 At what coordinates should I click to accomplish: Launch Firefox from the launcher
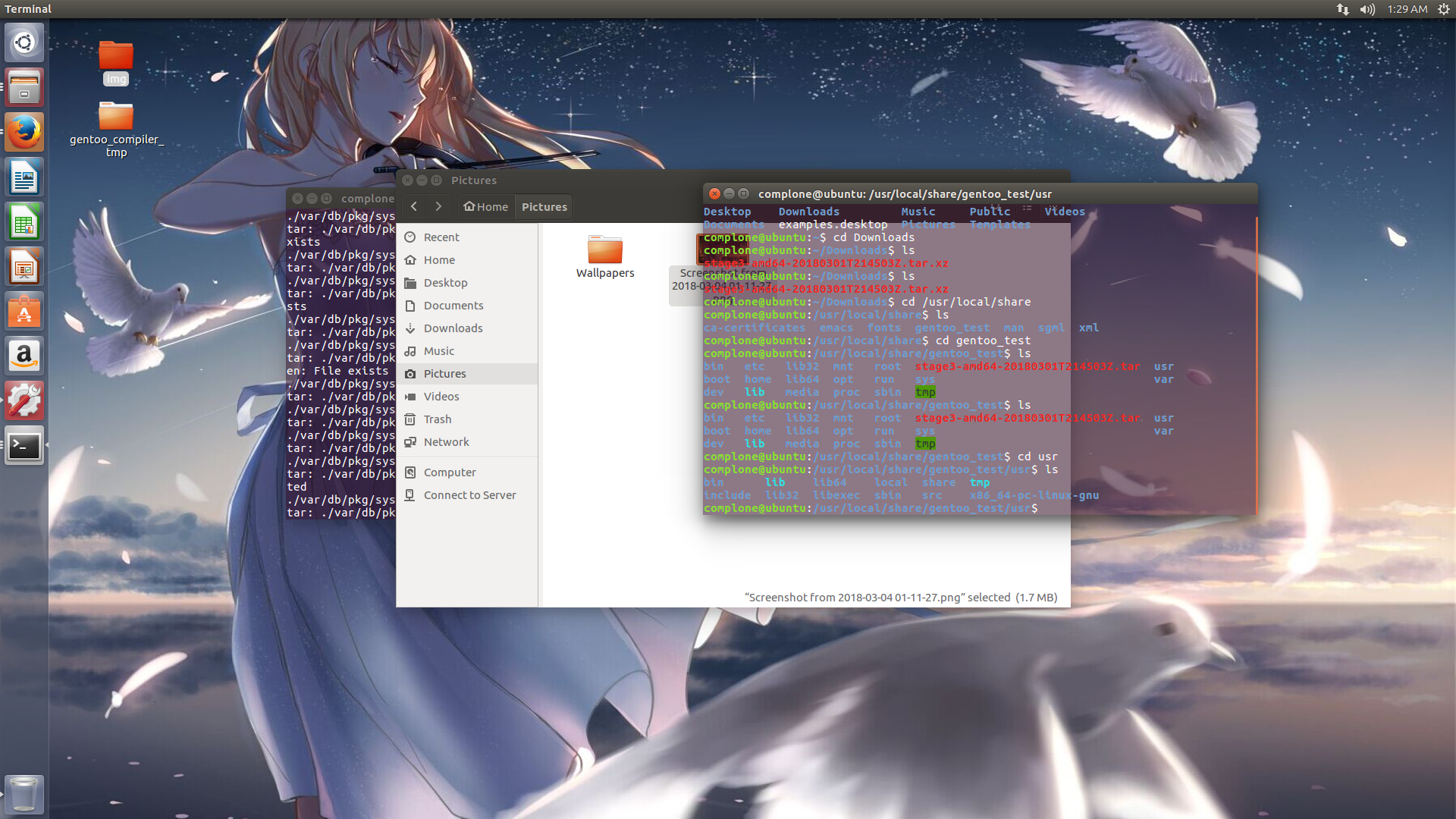[24, 131]
